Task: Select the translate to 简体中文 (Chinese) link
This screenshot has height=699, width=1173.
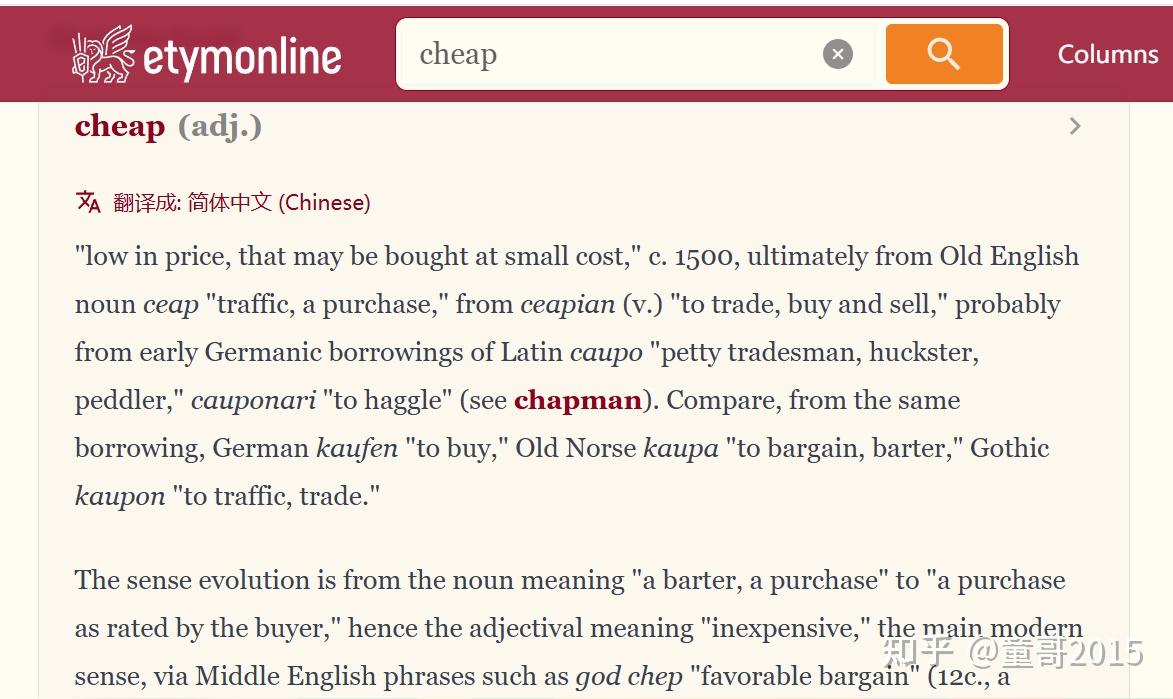Action: click(x=242, y=202)
